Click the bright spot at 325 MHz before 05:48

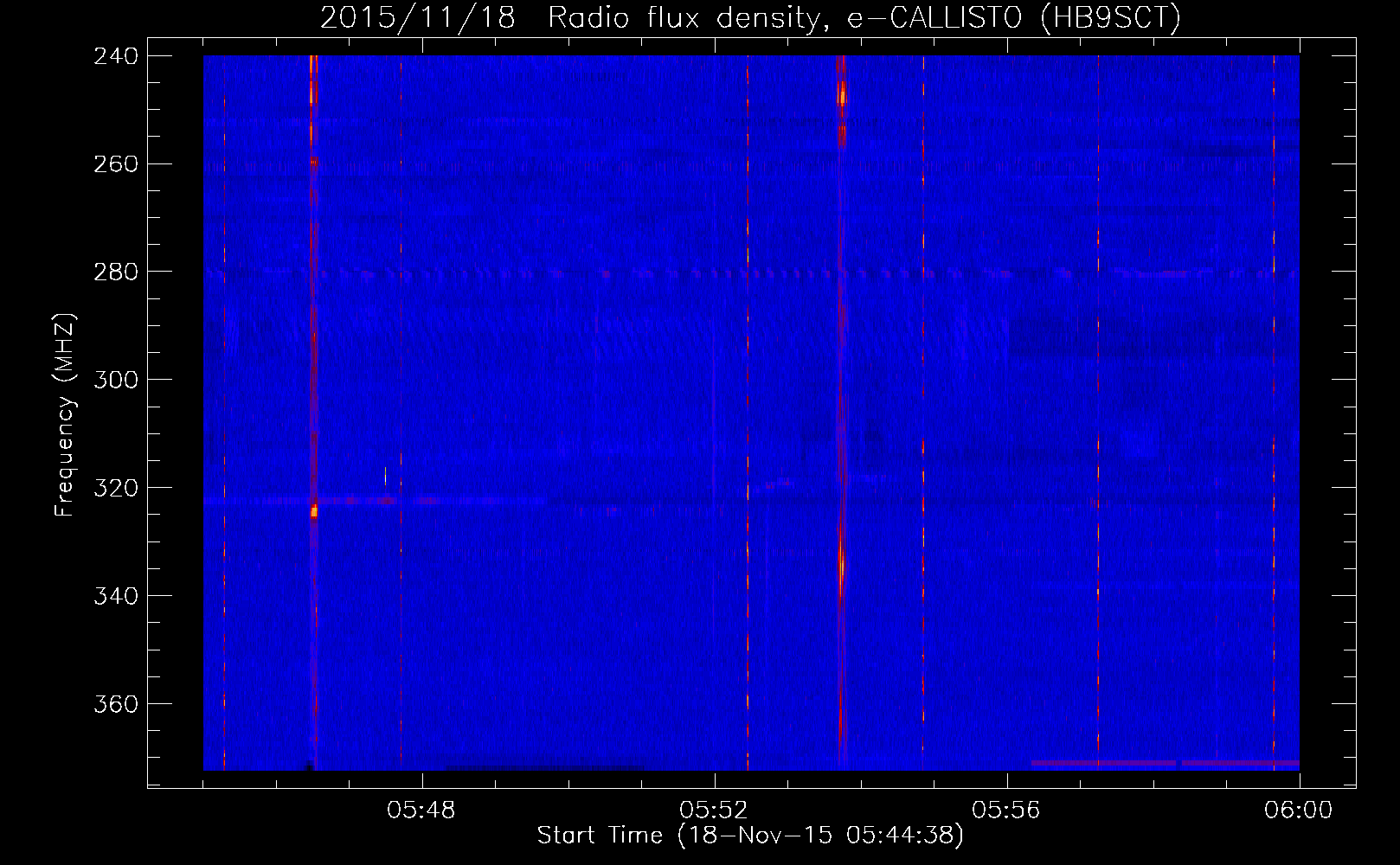tap(314, 511)
